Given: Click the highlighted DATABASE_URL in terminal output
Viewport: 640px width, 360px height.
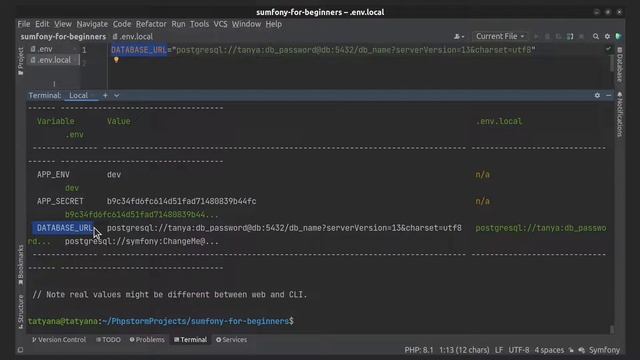Looking at the screenshot, I should (x=64, y=228).
